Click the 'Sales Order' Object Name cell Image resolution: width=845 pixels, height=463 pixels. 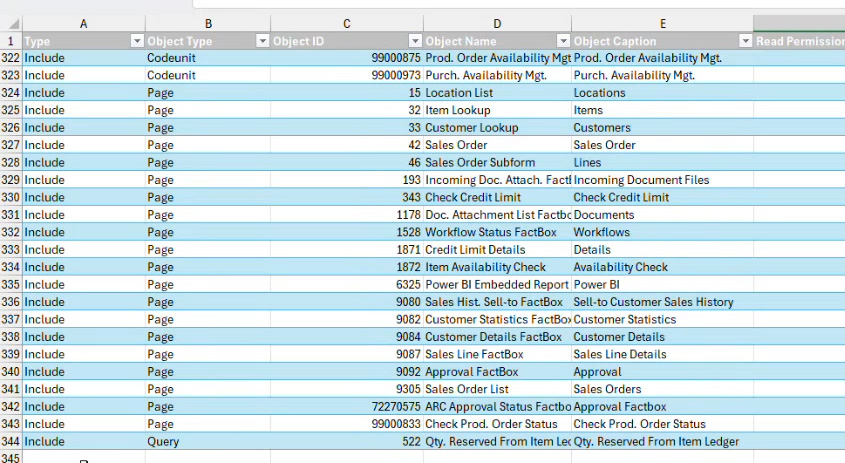(x=497, y=145)
